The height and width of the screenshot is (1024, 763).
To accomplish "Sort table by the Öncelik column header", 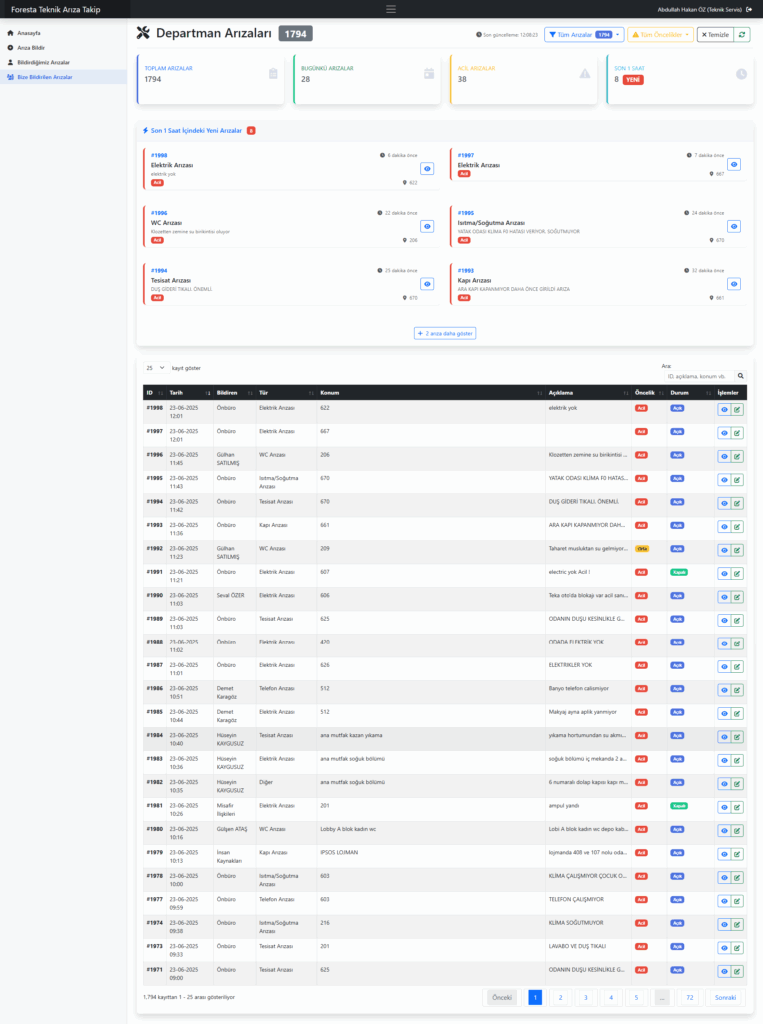I will (x=649, y=393).
